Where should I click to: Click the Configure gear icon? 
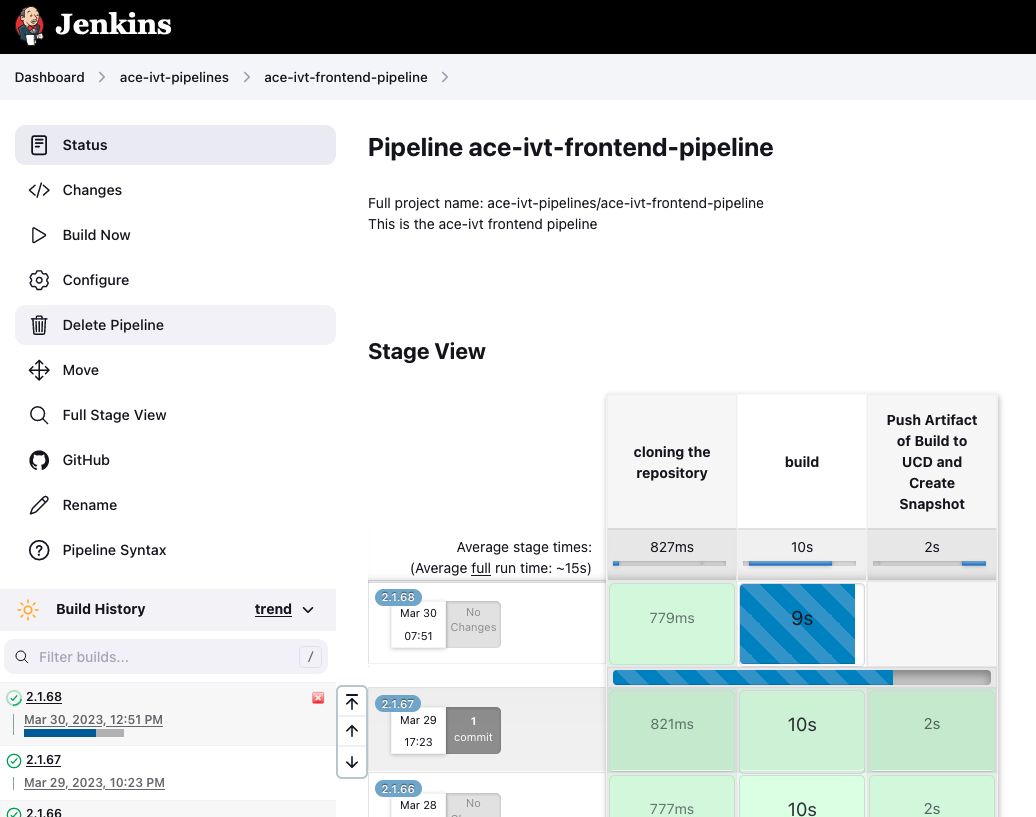tap(39, 280)
